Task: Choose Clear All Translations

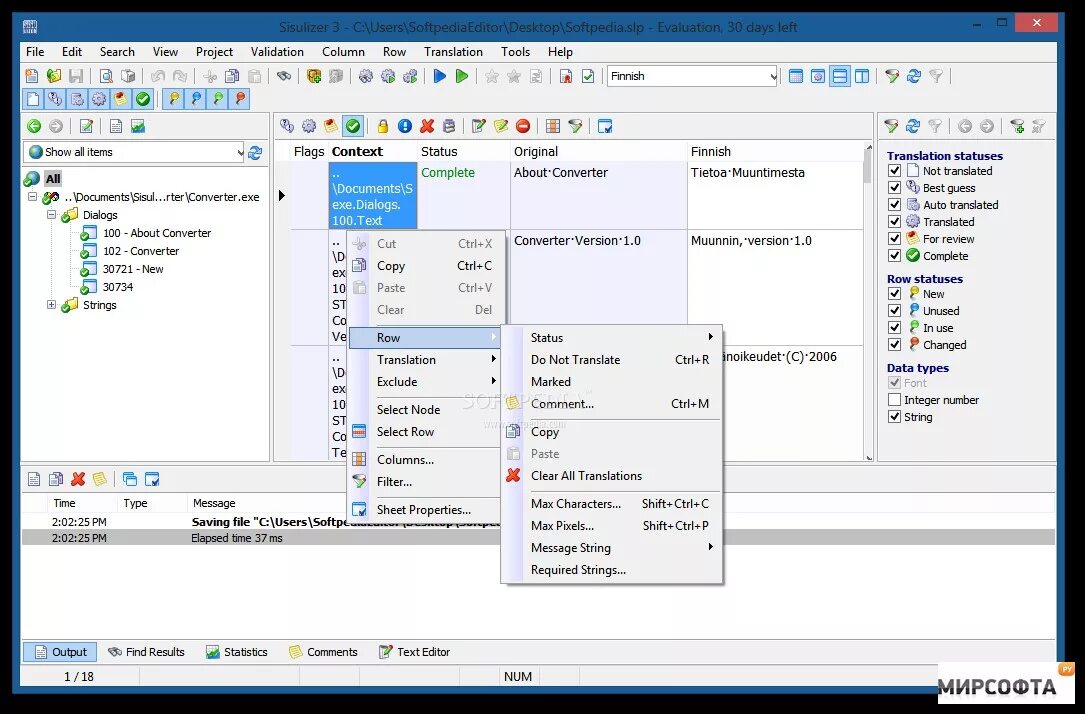Action: click(x=612, y=476)
